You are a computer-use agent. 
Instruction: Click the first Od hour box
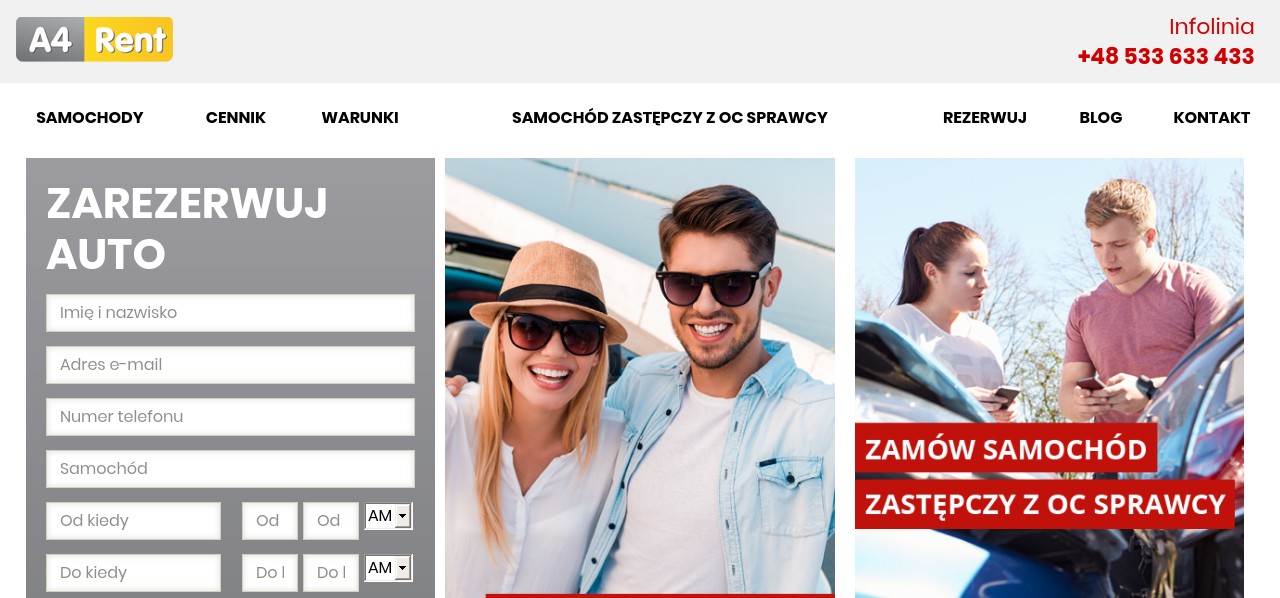point(270,521)
